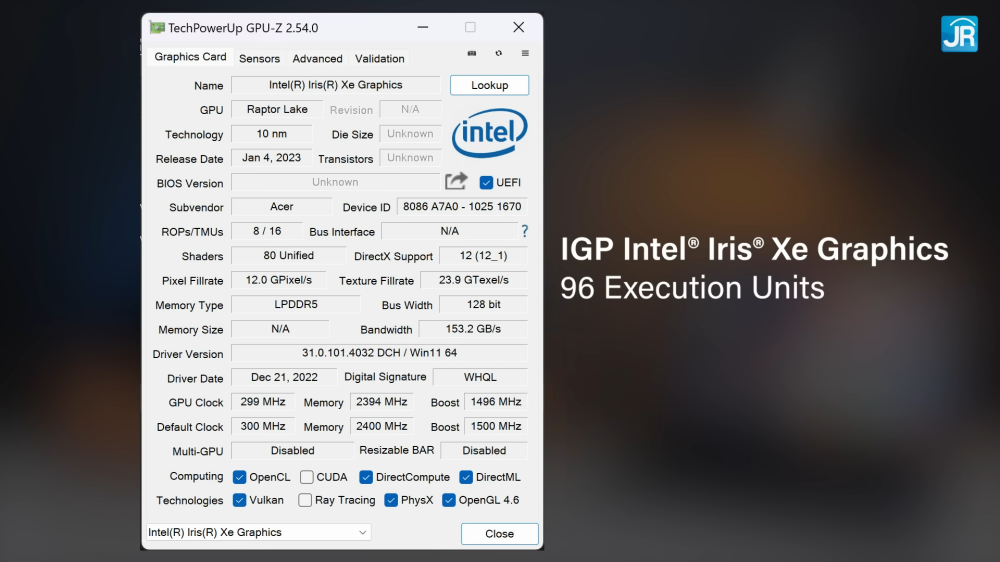Select the Graphics Card tab
Image resolution: width=1000 pixels, height=562 pixels.
point(190,57)
